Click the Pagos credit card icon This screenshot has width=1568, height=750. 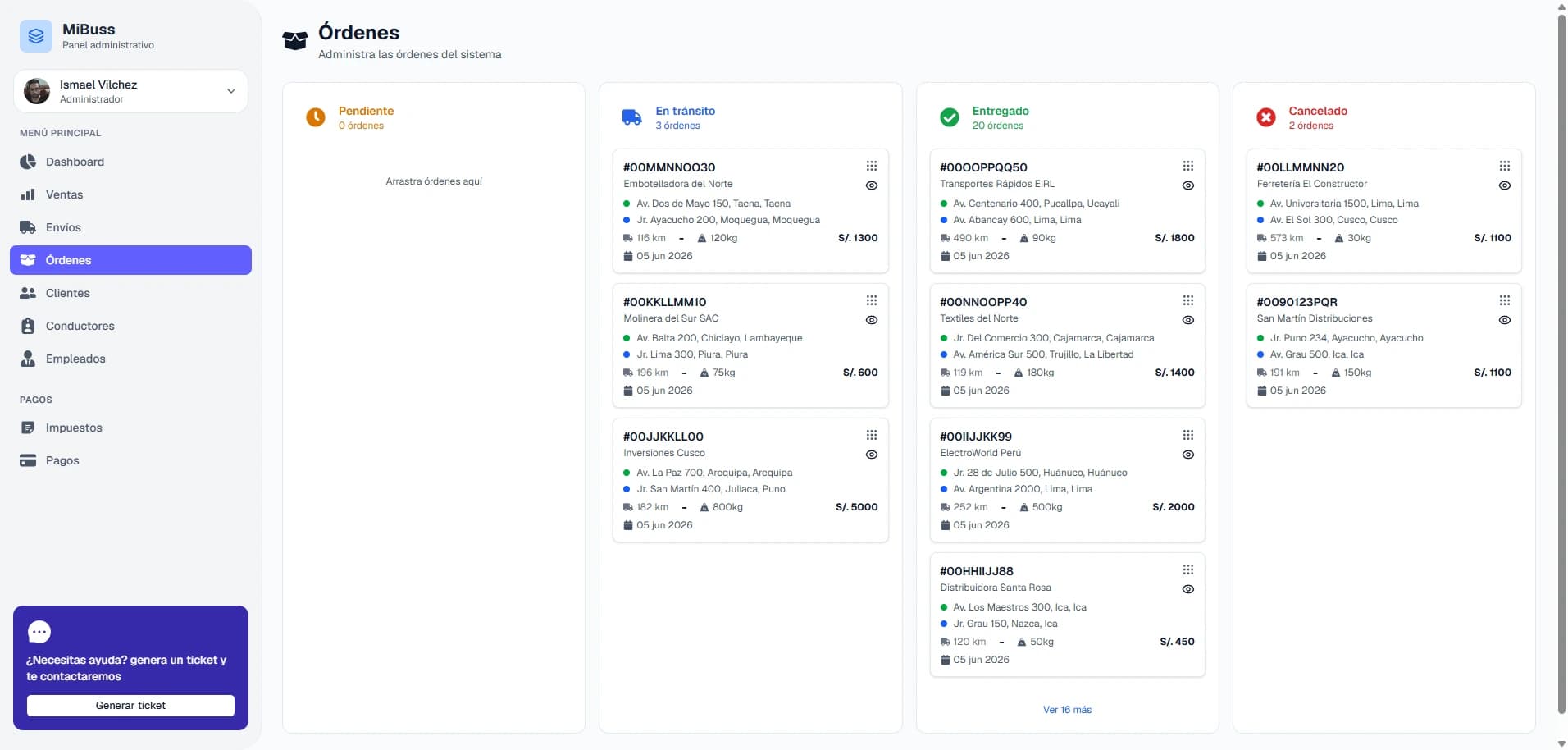point(28,460)
